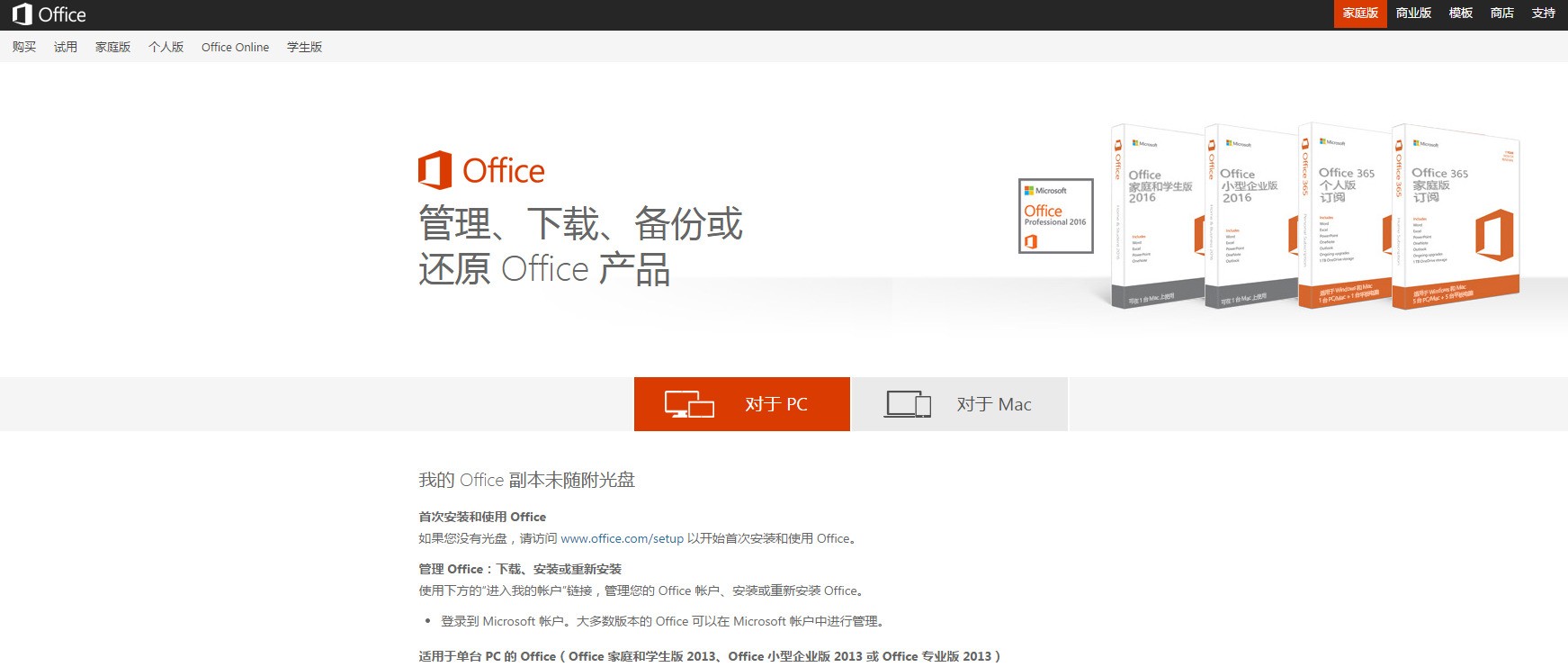Go to 商店 in the top navigation
Image resolution: width=1568 pixels, height=667 pixels.
click(x=1502, y=14)
